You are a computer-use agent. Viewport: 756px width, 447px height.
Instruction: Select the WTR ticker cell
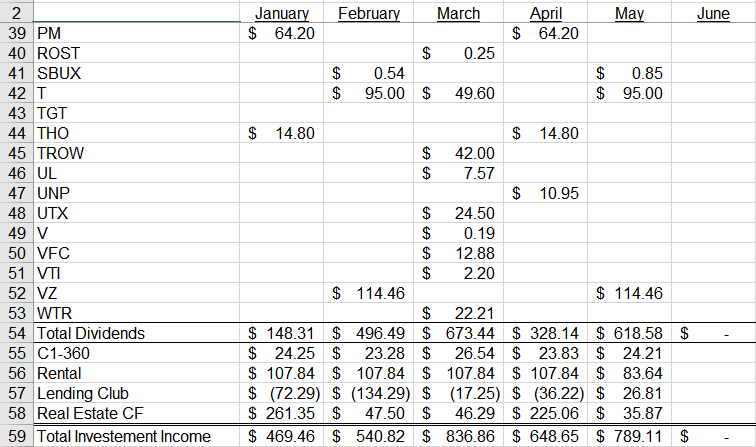pyautogui.click(x=136, y=313)
